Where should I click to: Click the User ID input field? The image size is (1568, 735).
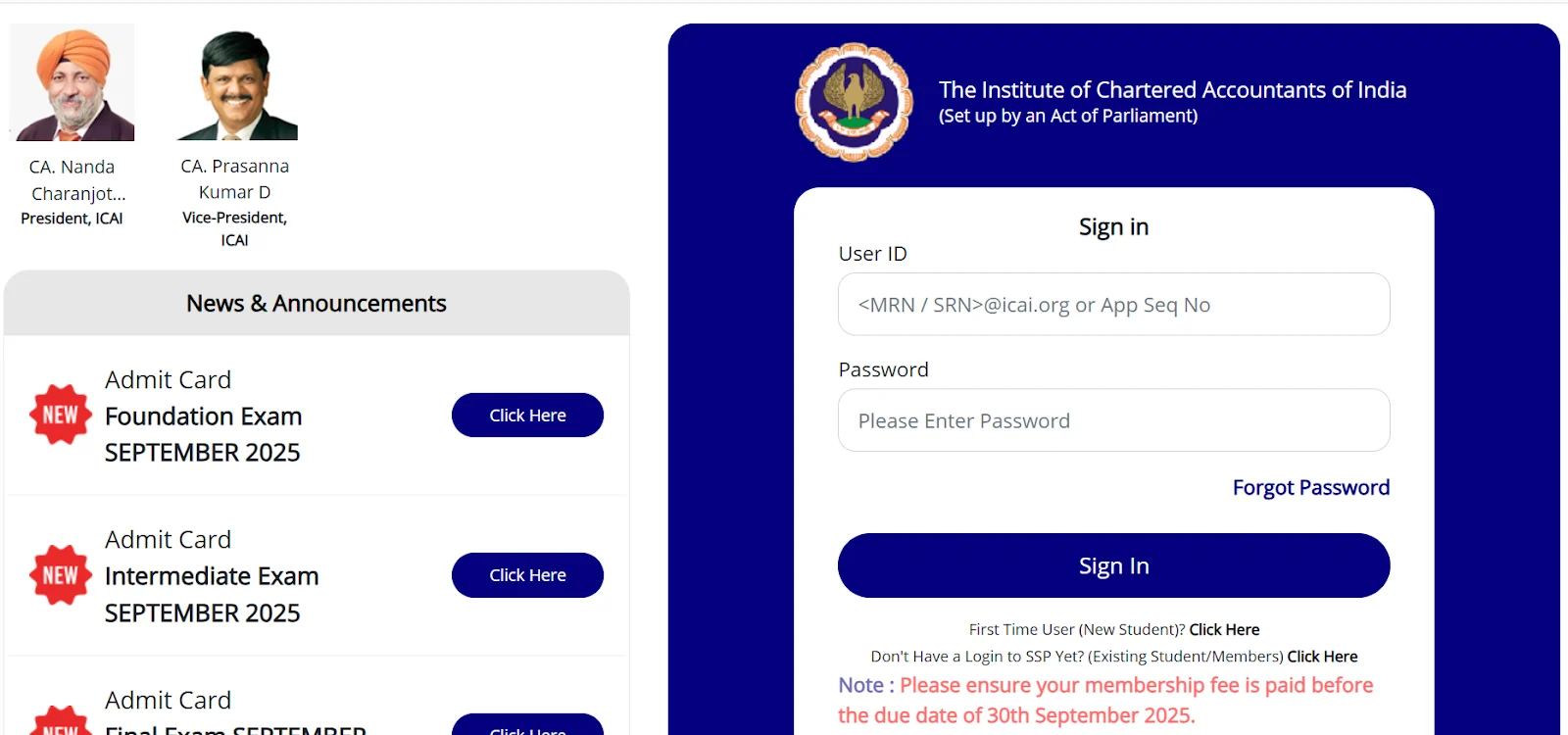pyautogui.click(x=1113, y=304)
